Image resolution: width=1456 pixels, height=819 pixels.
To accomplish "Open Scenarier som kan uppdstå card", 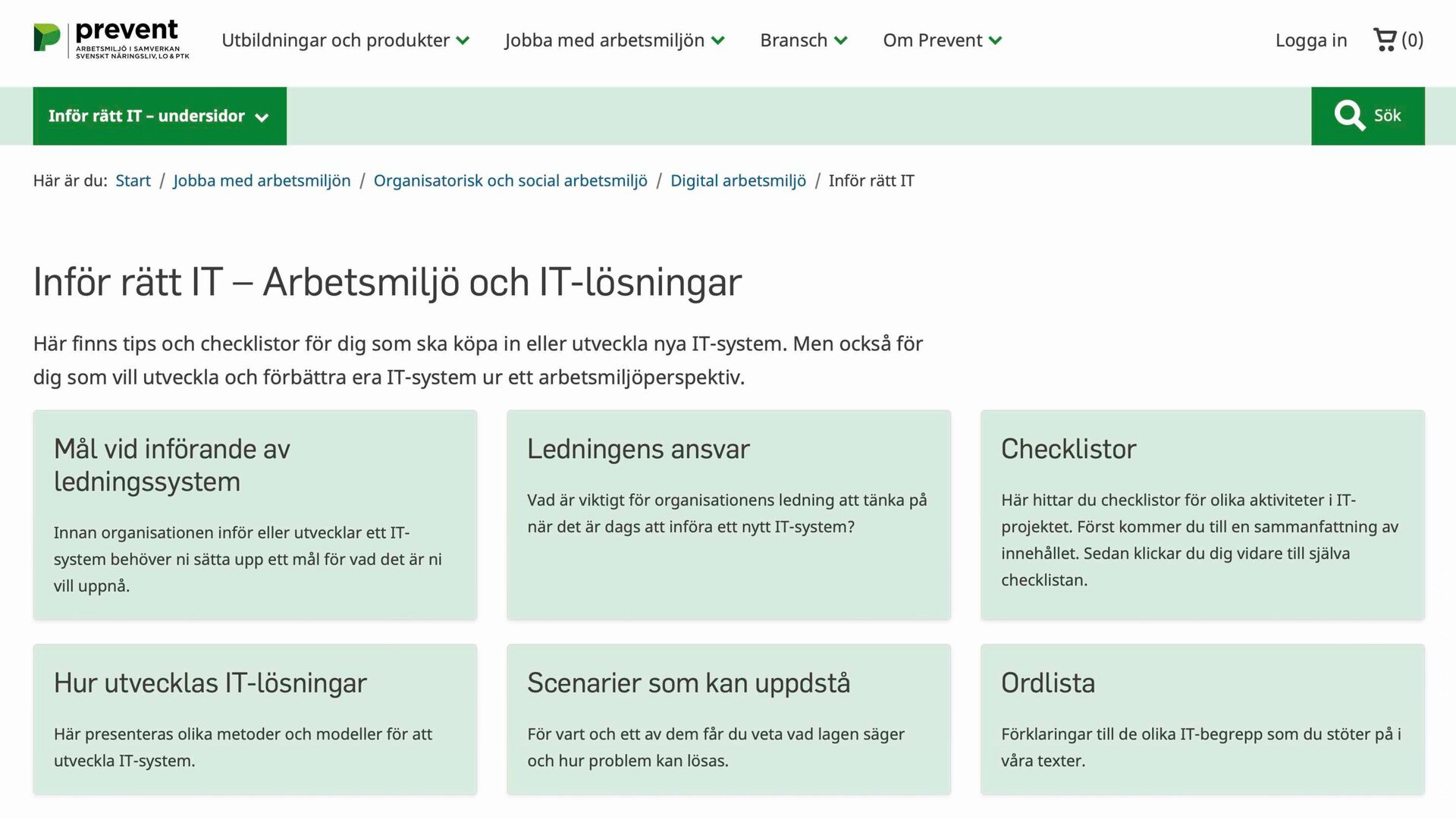I will [729, 719].
